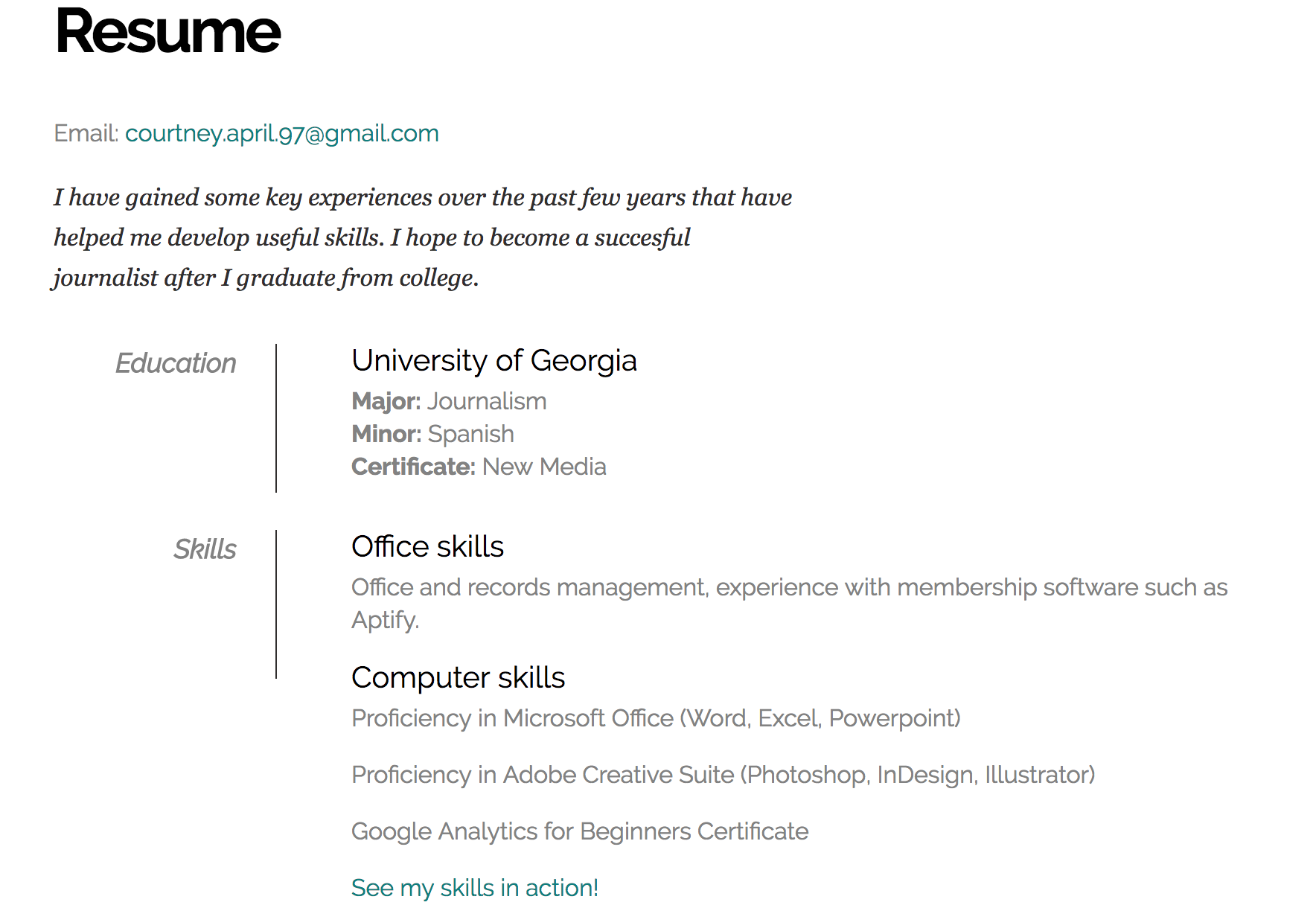Viewport: 1316px width, 908px height.
Task: Click the Office skills heading
Action: [x=427, y=546]
